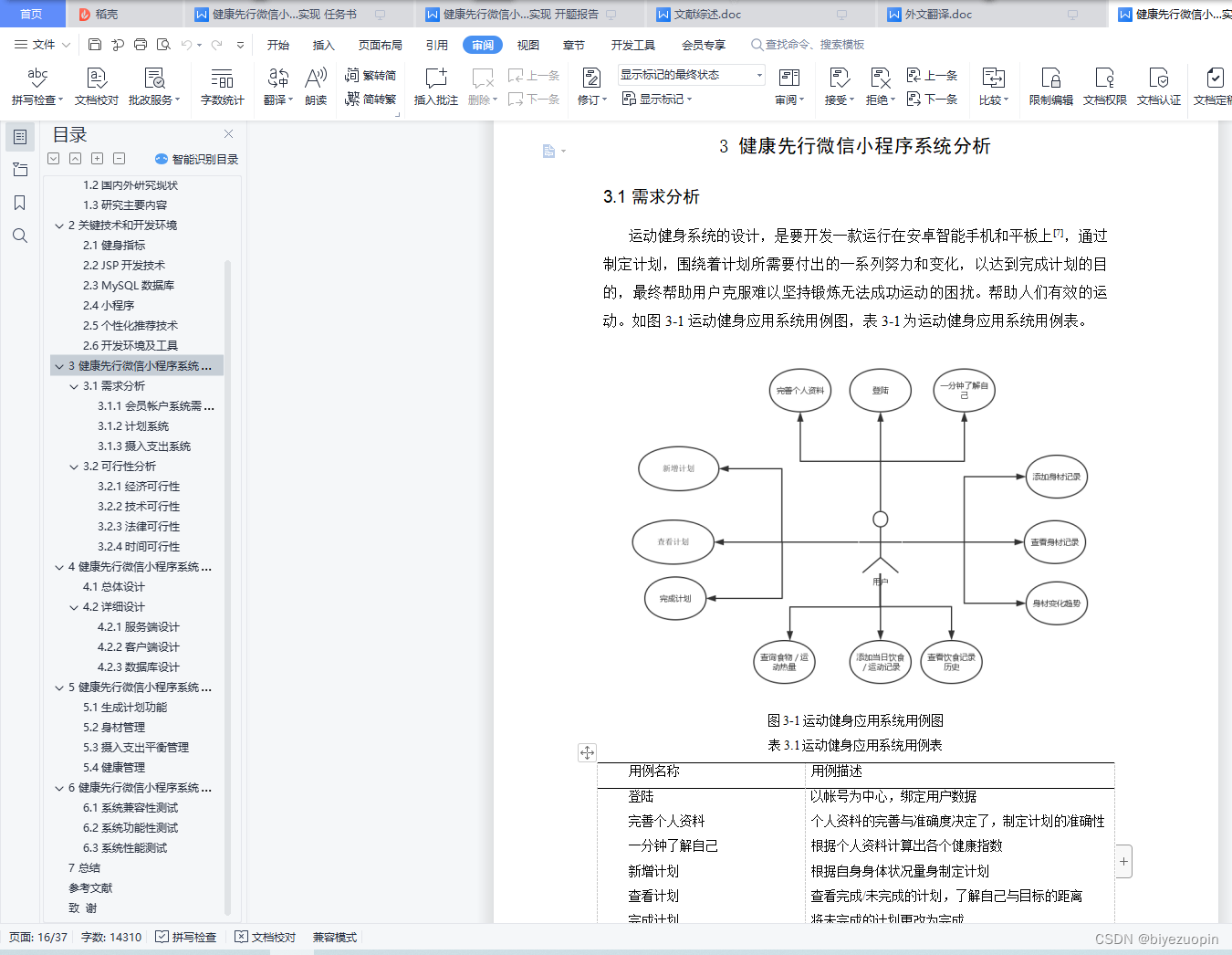Toggle 拼写检查 in the status bar
Screen dimensions: 1232x955
click(x=186, y=937)
